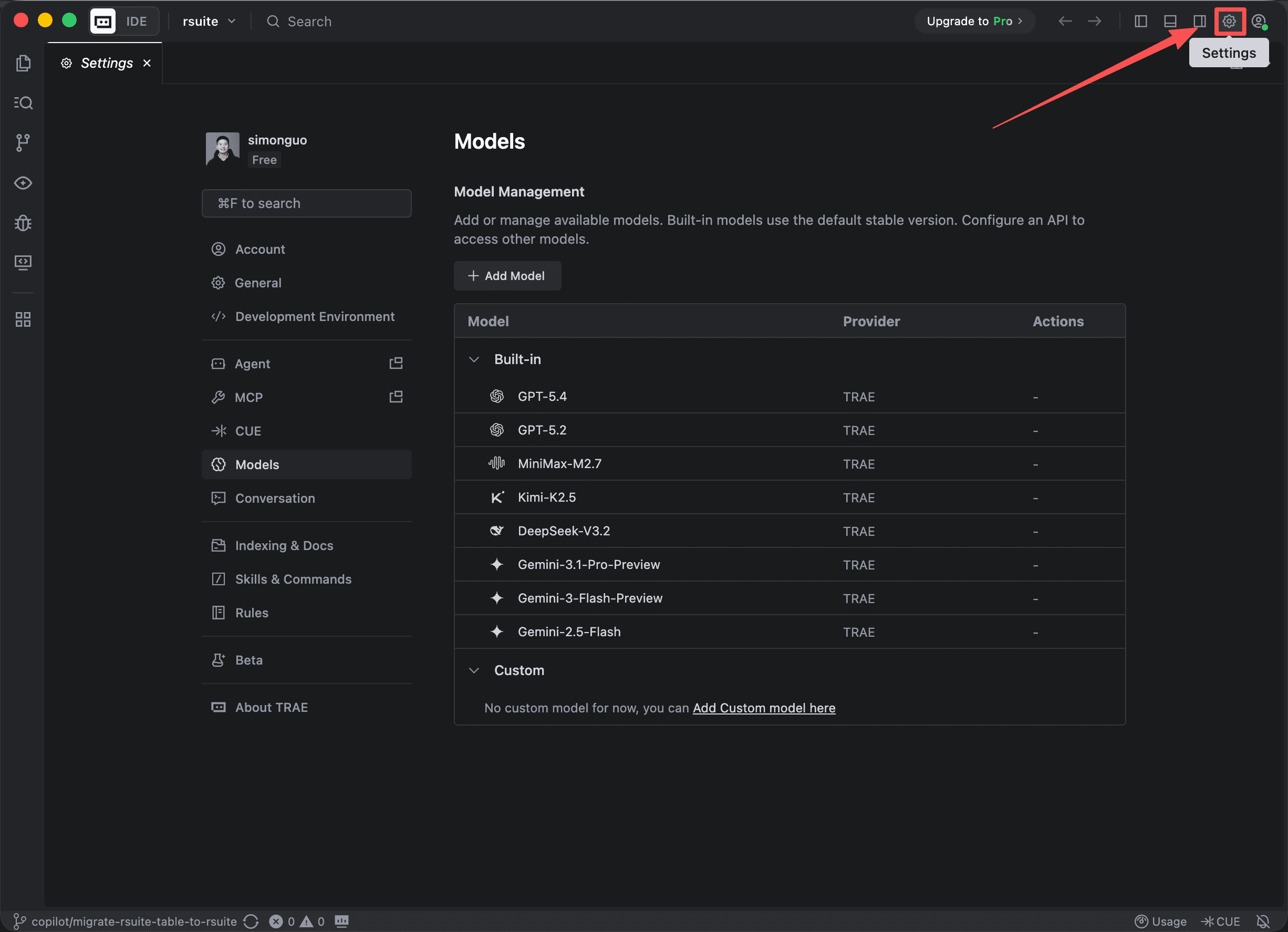The image size is (1288, 932).
Task: Select the Models settings section
Action: 307,464
